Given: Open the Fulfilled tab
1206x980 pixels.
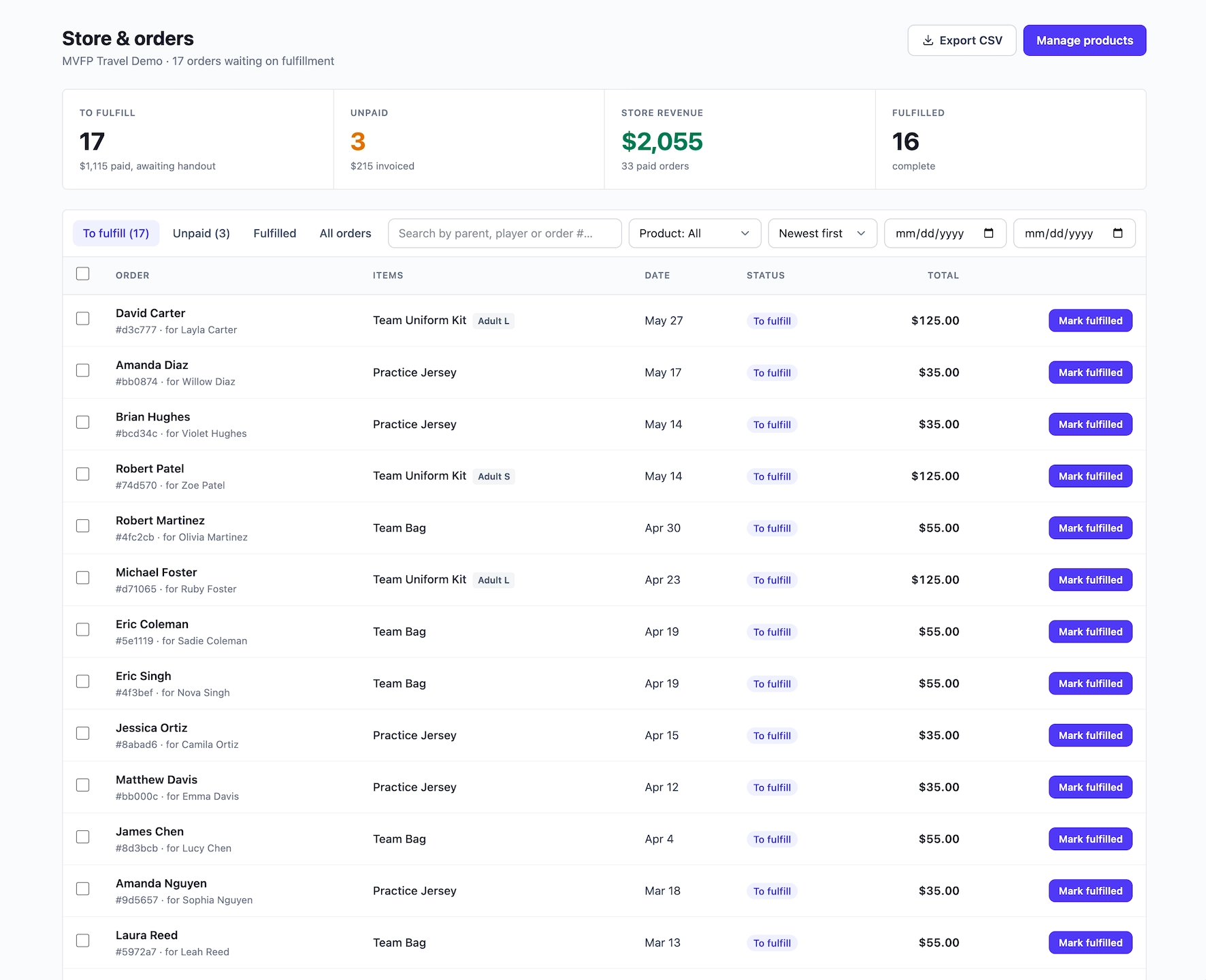Looking at the screenshot, I should 275,233.
